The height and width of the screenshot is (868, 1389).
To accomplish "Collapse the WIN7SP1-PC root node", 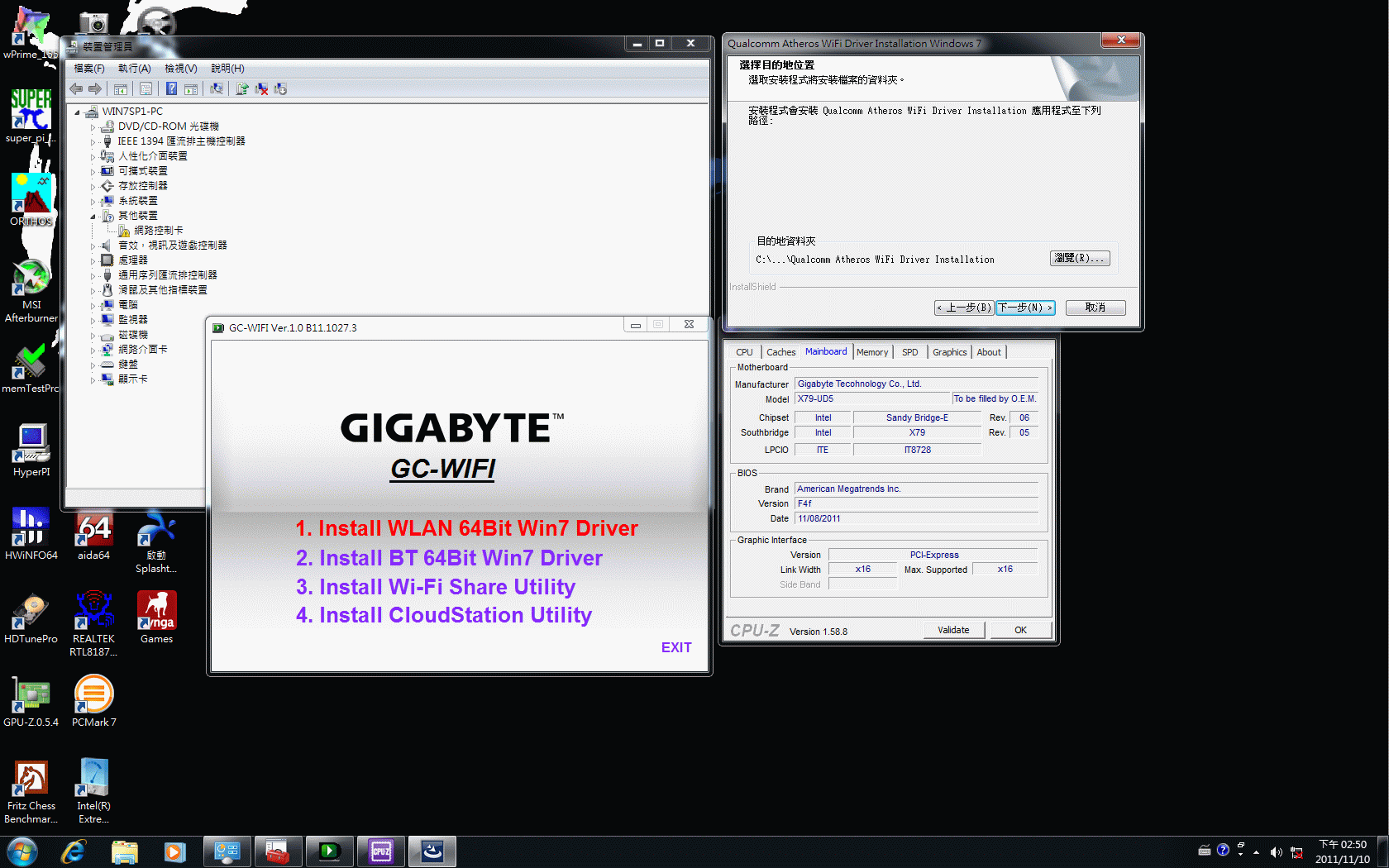I will pyautogui.click(x=78, y=112).
